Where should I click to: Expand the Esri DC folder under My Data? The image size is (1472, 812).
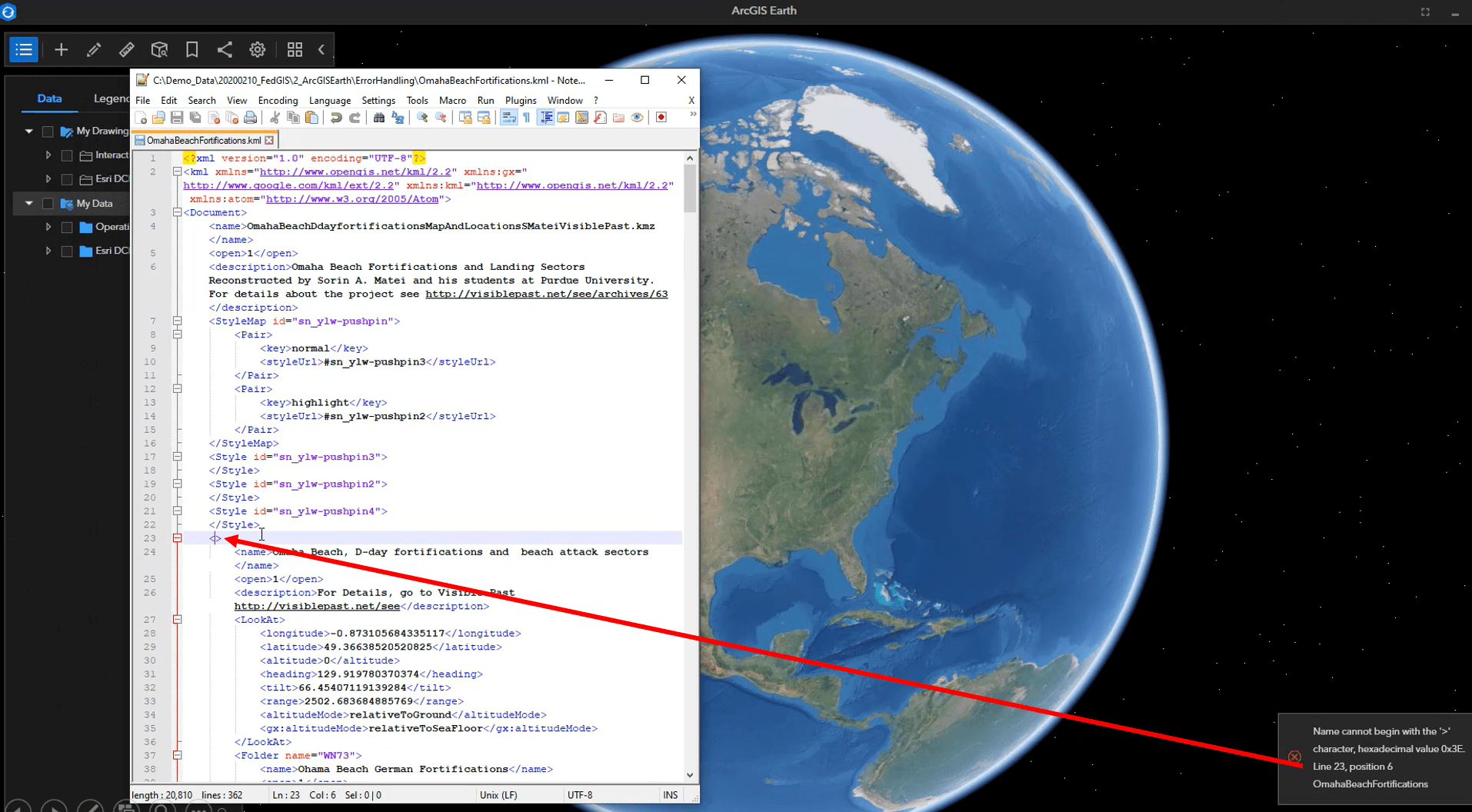tap(48, 251)
